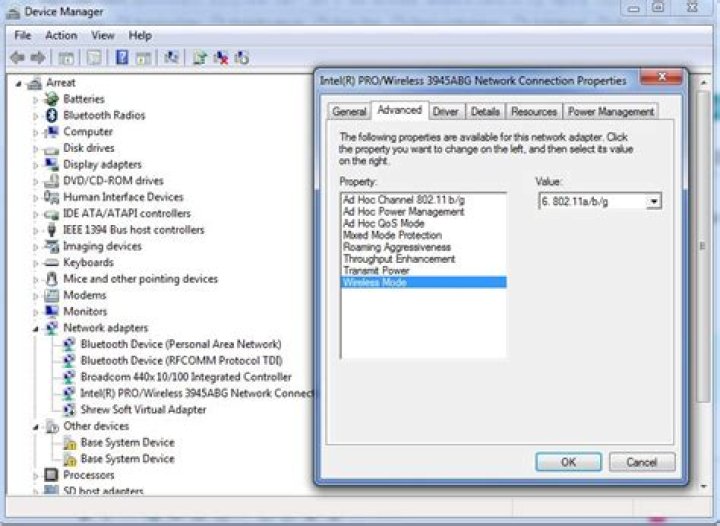Expand the Disk drives tree node
Viewport: 720px width, 526px height.
point(36,149)
